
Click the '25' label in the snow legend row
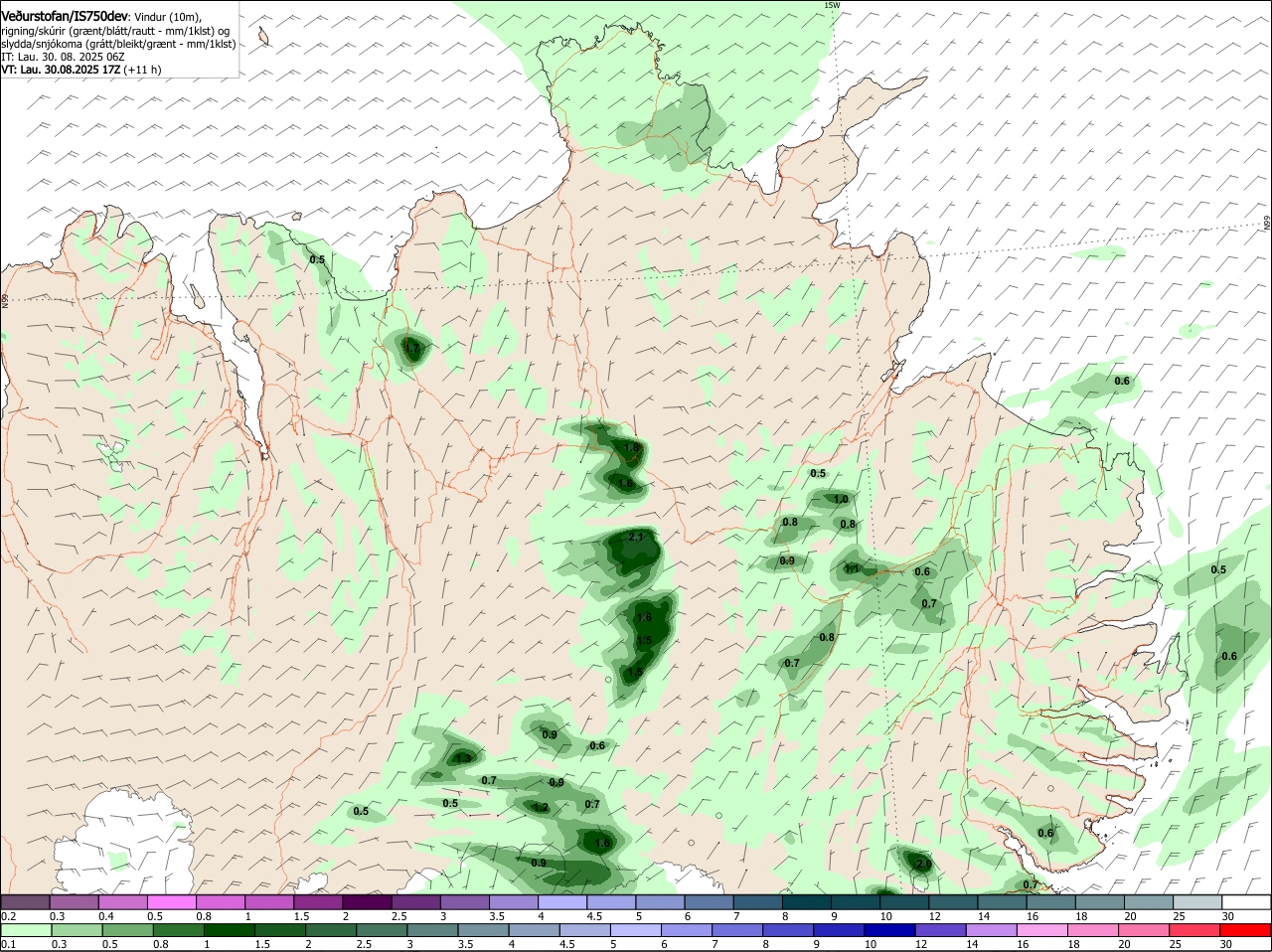[1180, 915]
